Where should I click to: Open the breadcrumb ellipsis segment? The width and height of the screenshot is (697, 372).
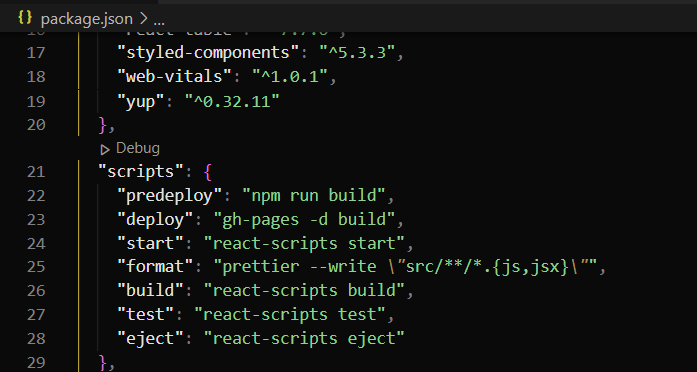tap(159, 20)
